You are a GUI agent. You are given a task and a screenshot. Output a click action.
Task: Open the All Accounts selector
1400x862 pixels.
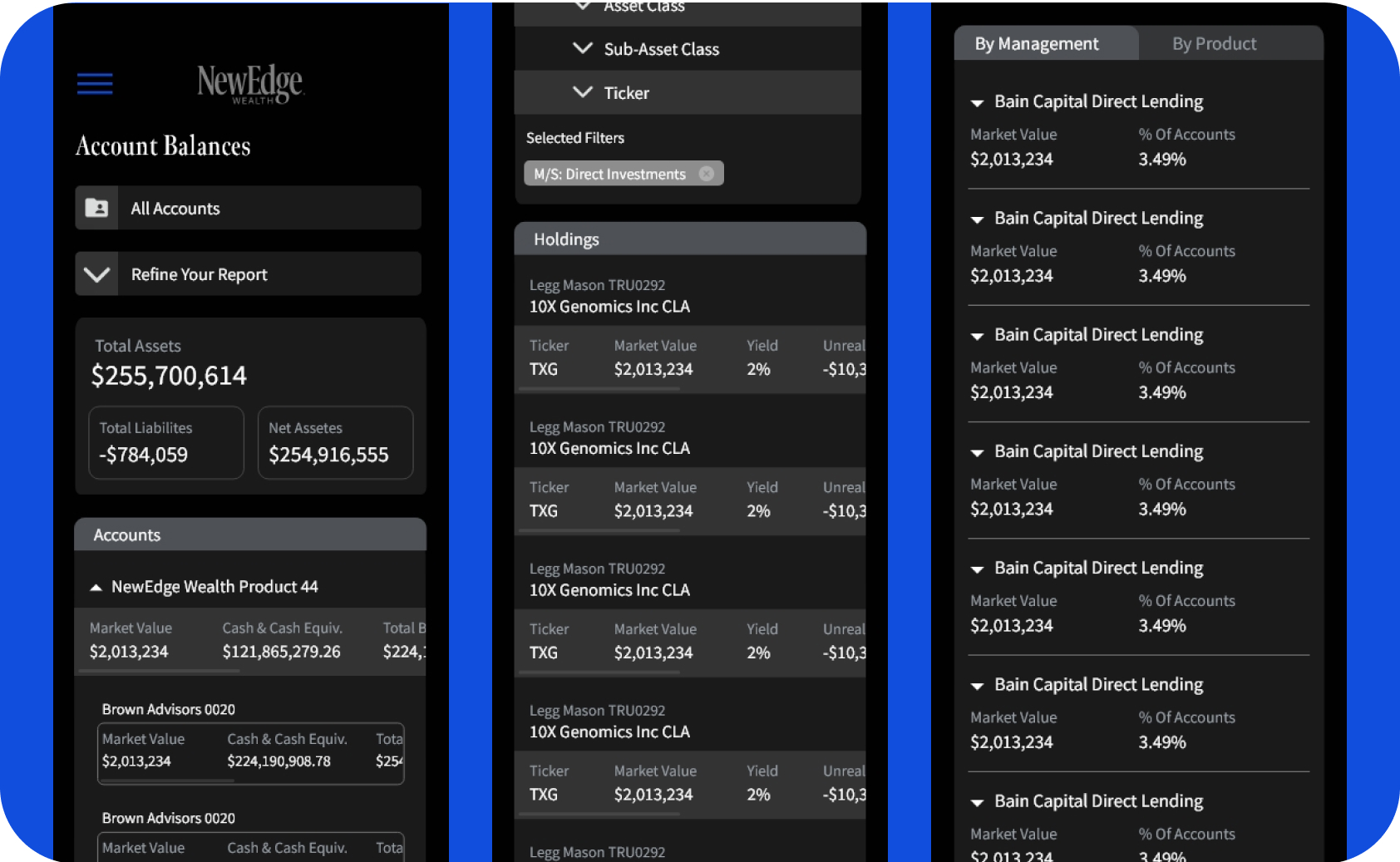tap(249, 208)
